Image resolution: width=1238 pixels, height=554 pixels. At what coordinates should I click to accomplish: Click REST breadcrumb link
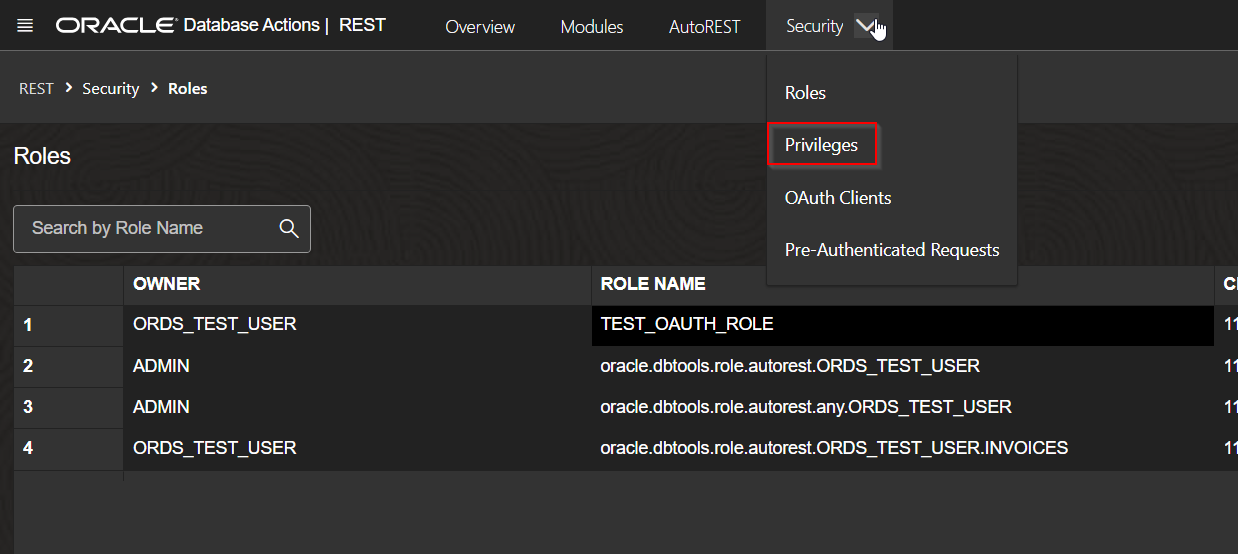(x=36, y=89)
